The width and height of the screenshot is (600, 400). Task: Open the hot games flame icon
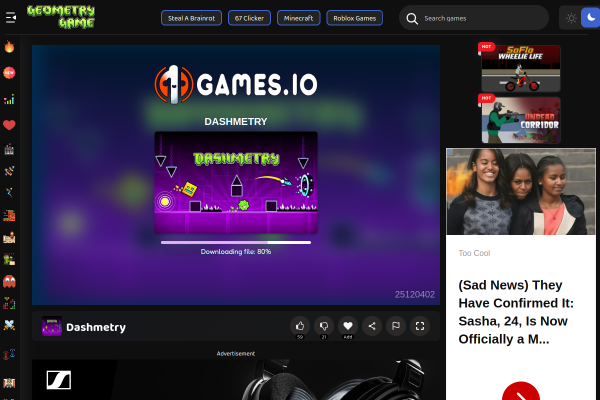9,47
